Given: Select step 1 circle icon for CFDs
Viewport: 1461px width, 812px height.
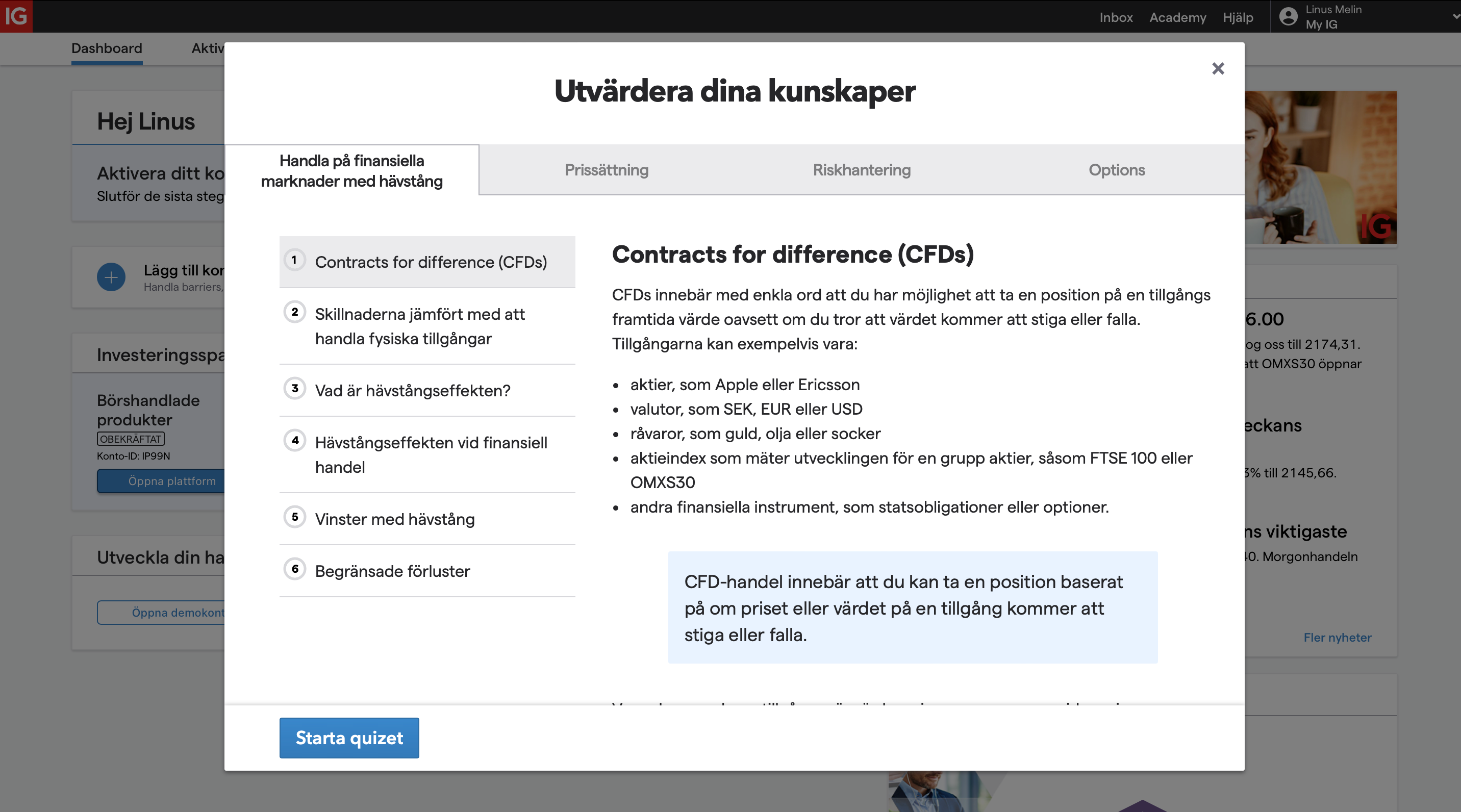Looking at the screenshot, I should pos(294,260).
